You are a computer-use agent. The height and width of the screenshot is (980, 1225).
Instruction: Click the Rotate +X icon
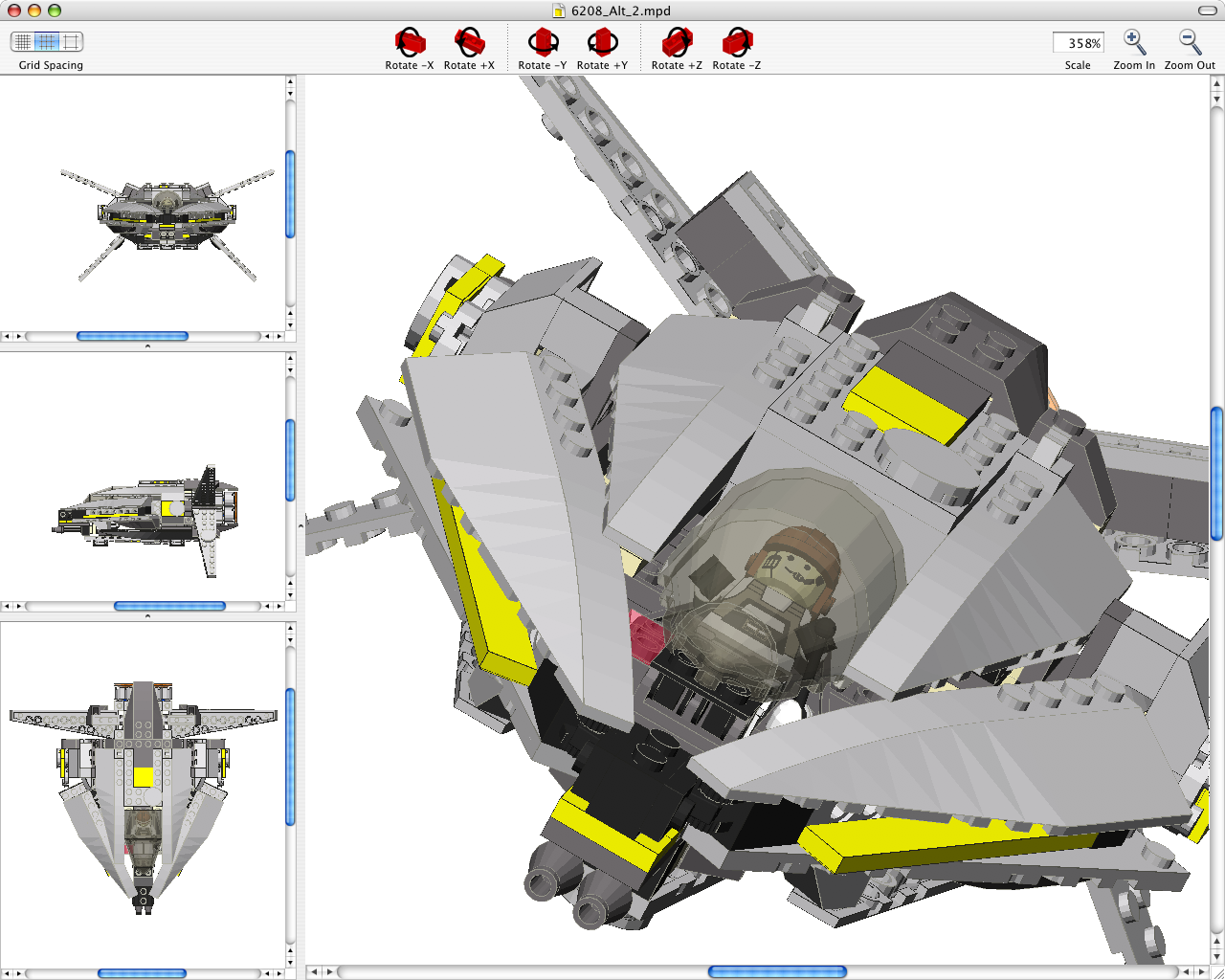469,43
